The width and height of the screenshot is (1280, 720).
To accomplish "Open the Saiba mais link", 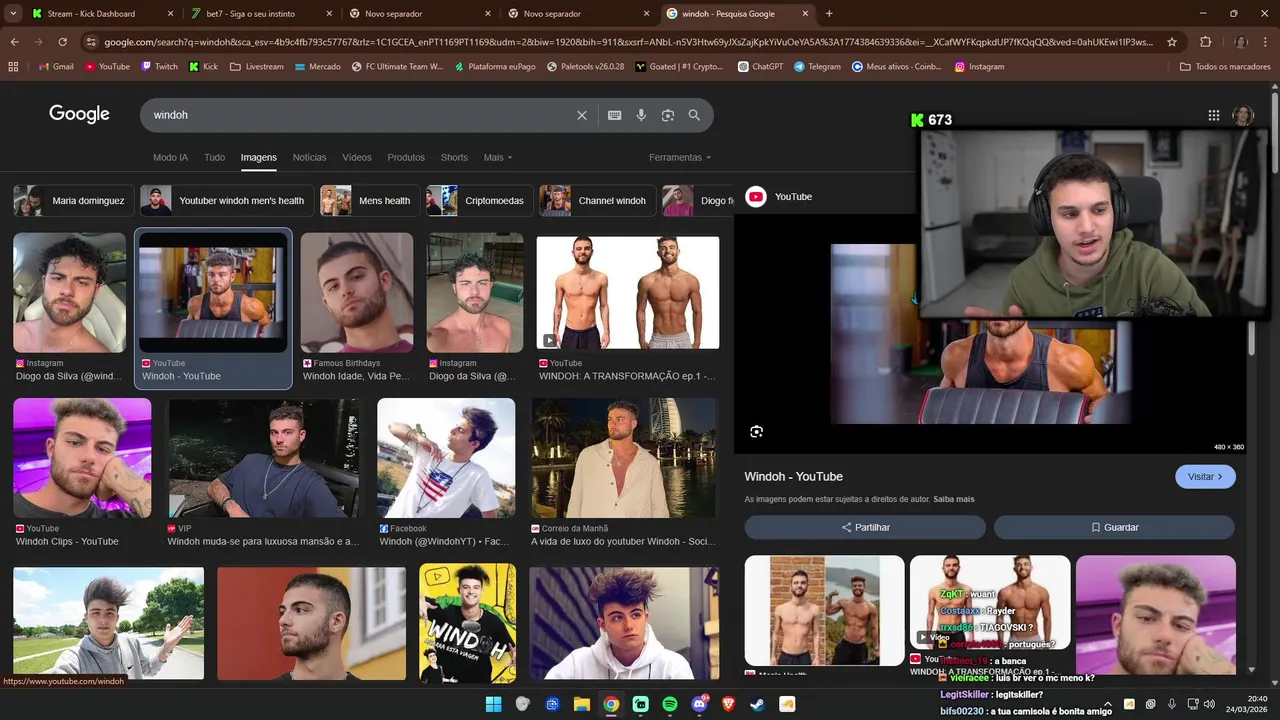I will (954, 499).
